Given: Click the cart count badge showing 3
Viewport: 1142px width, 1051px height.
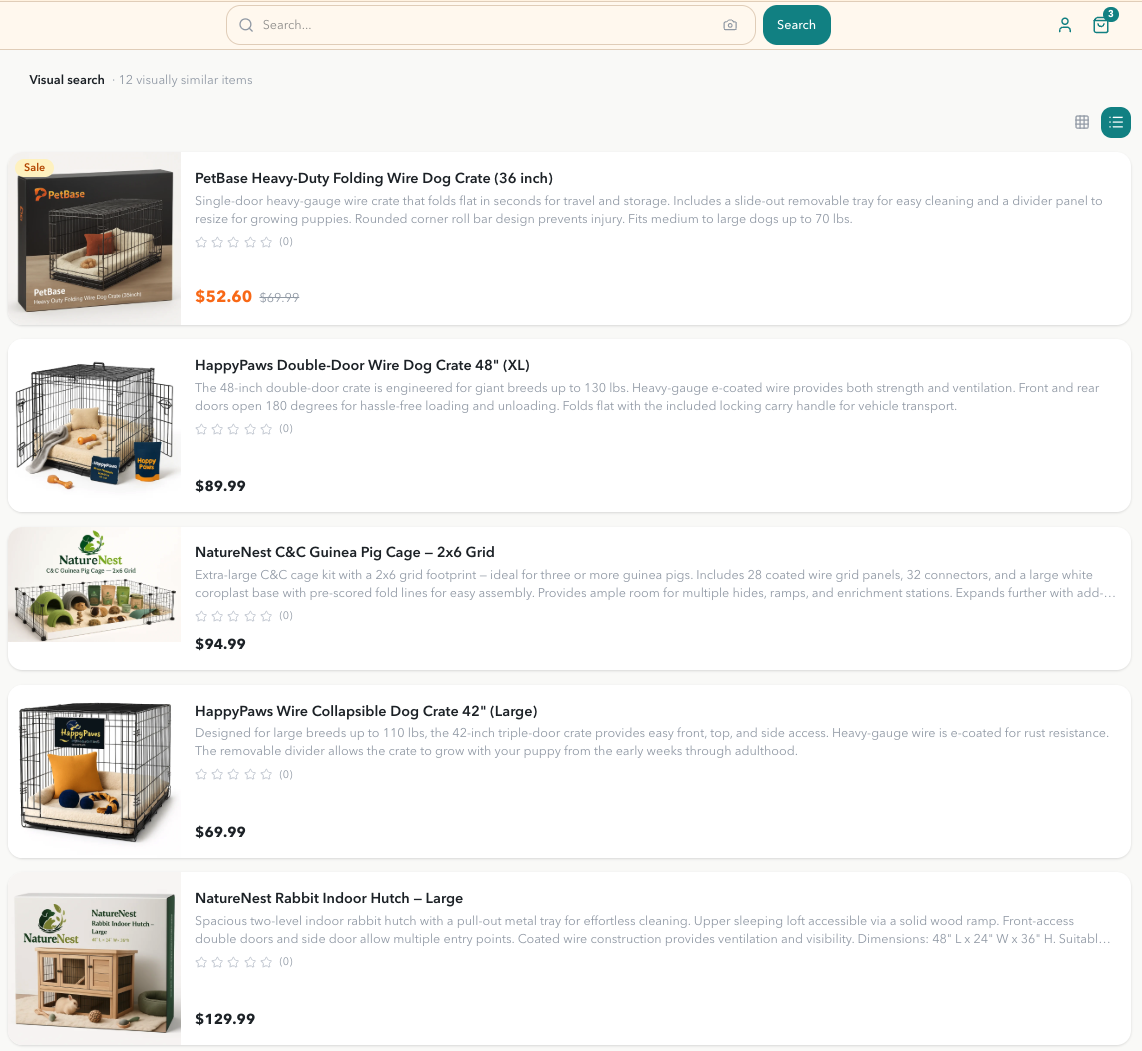Looking at the screenshot, I should pos(1111,14).
